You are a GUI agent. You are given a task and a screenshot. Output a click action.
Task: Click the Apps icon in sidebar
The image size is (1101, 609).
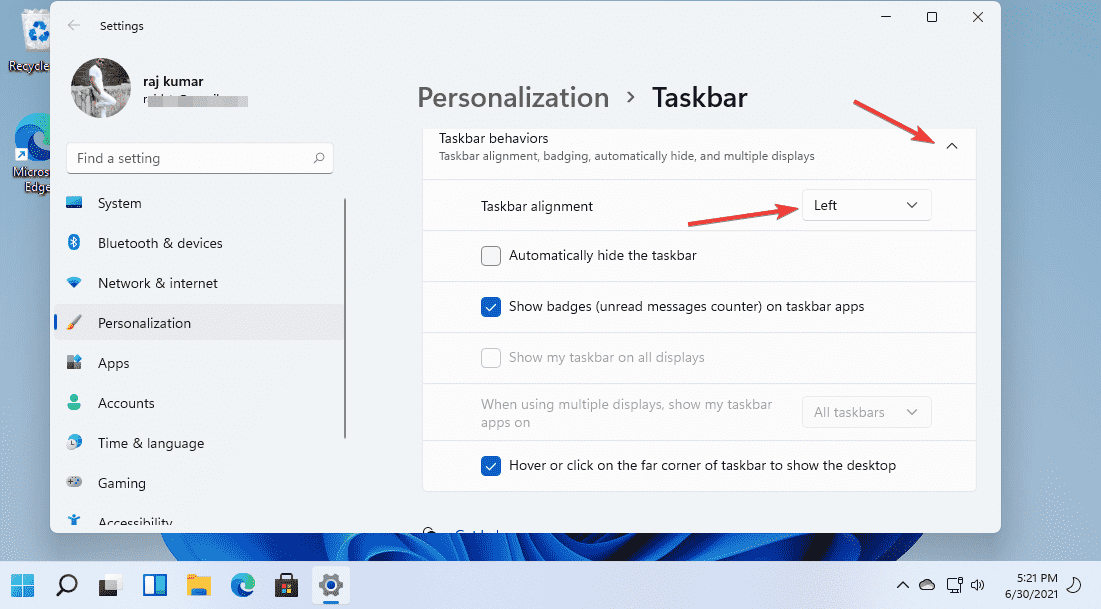tap(74, 362)
